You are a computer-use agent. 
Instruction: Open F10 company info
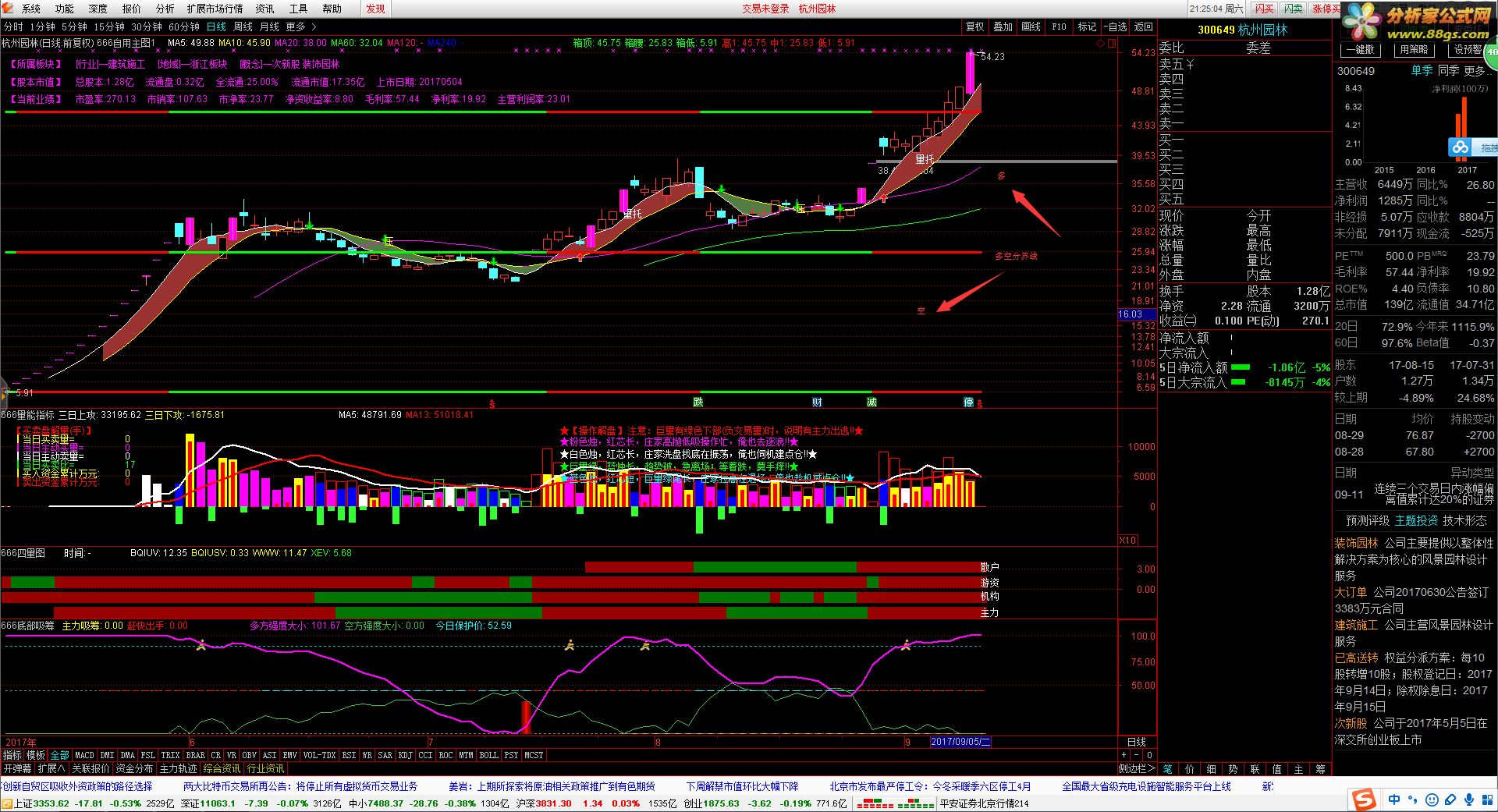(1059, 27)
